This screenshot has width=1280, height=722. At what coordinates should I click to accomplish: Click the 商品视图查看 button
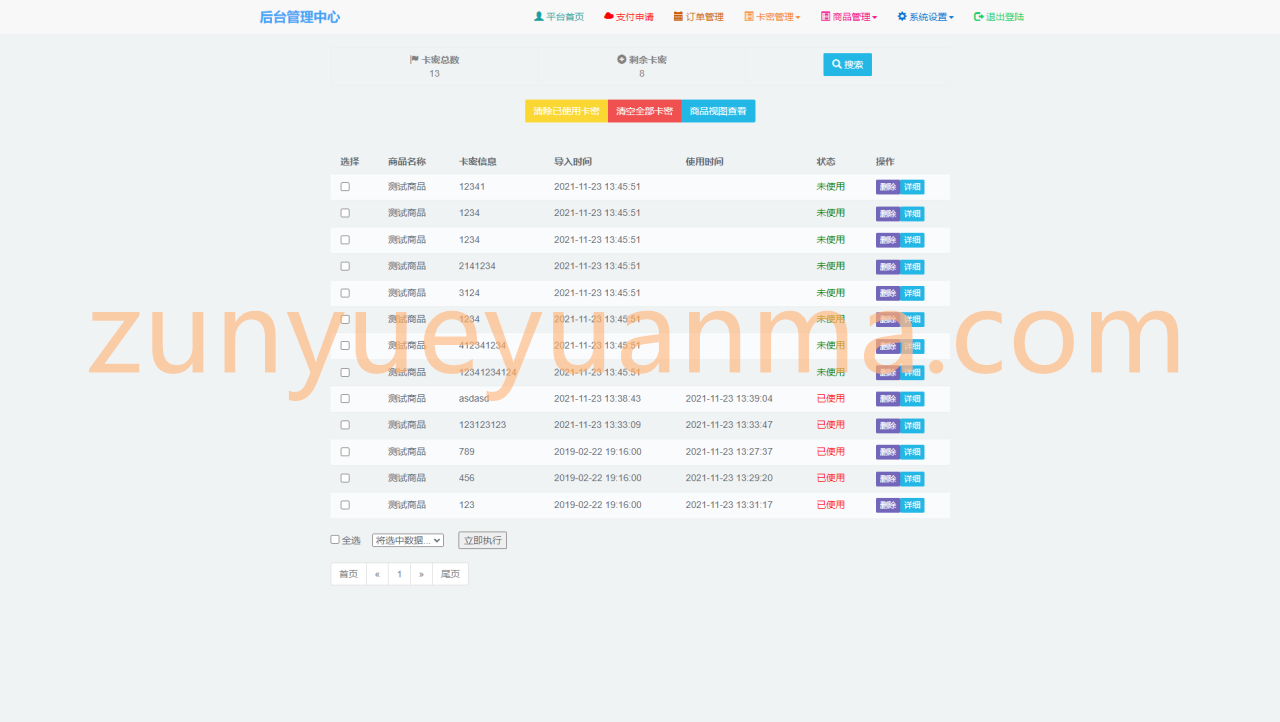718,111
